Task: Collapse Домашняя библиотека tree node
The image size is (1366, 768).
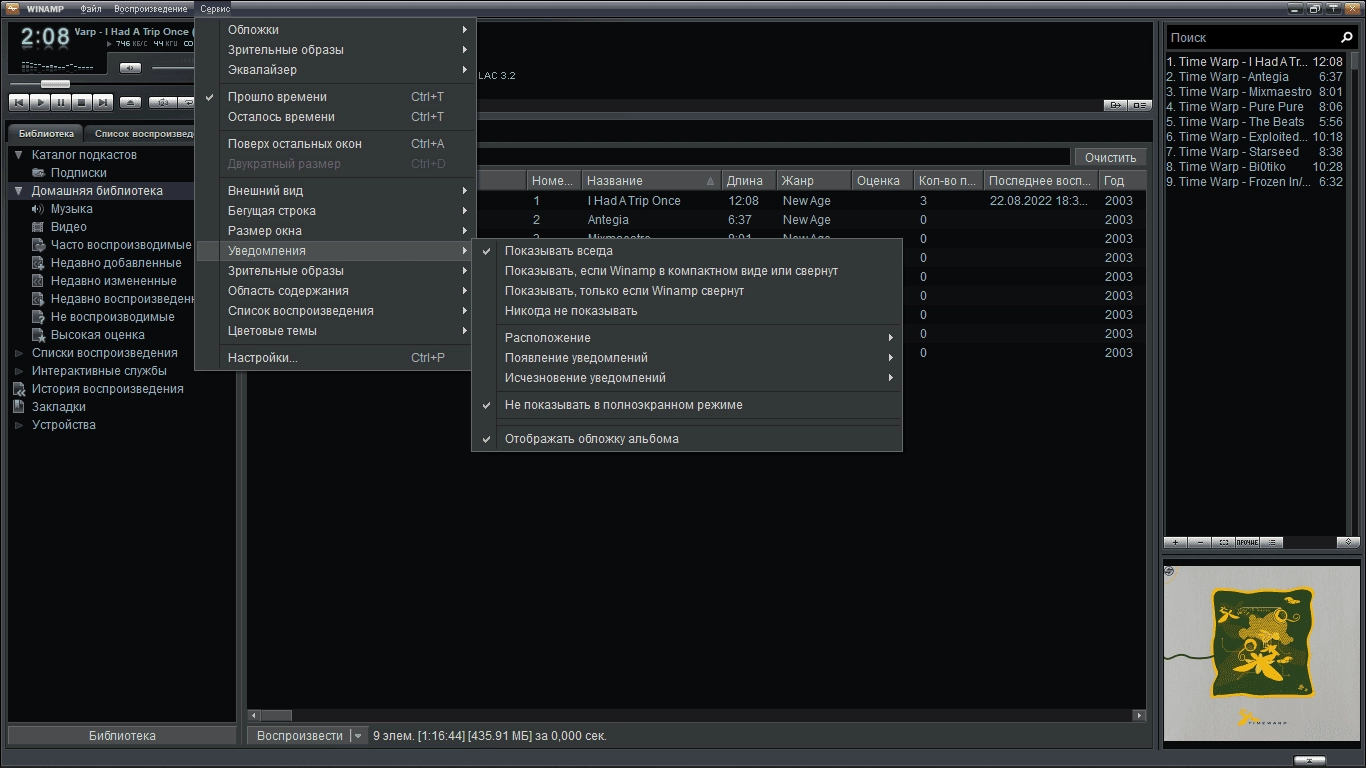Action: [x=19, y=191]
